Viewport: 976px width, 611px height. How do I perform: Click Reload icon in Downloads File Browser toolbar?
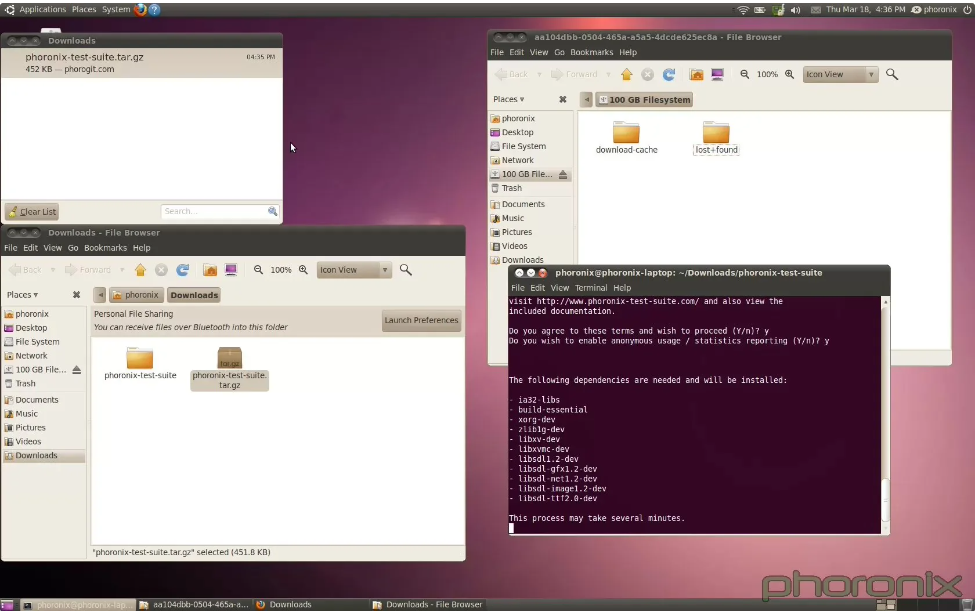(x=183, y=270)
